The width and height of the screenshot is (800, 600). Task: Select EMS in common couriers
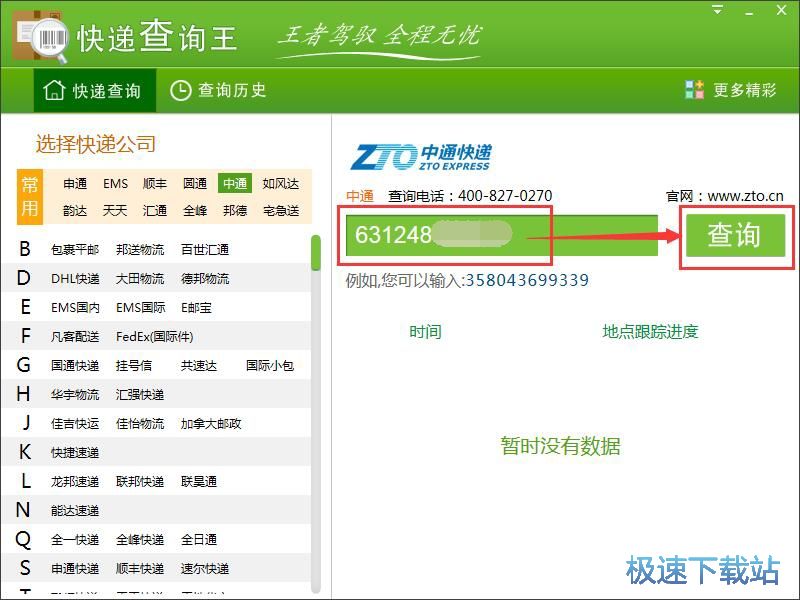(115, 184)
